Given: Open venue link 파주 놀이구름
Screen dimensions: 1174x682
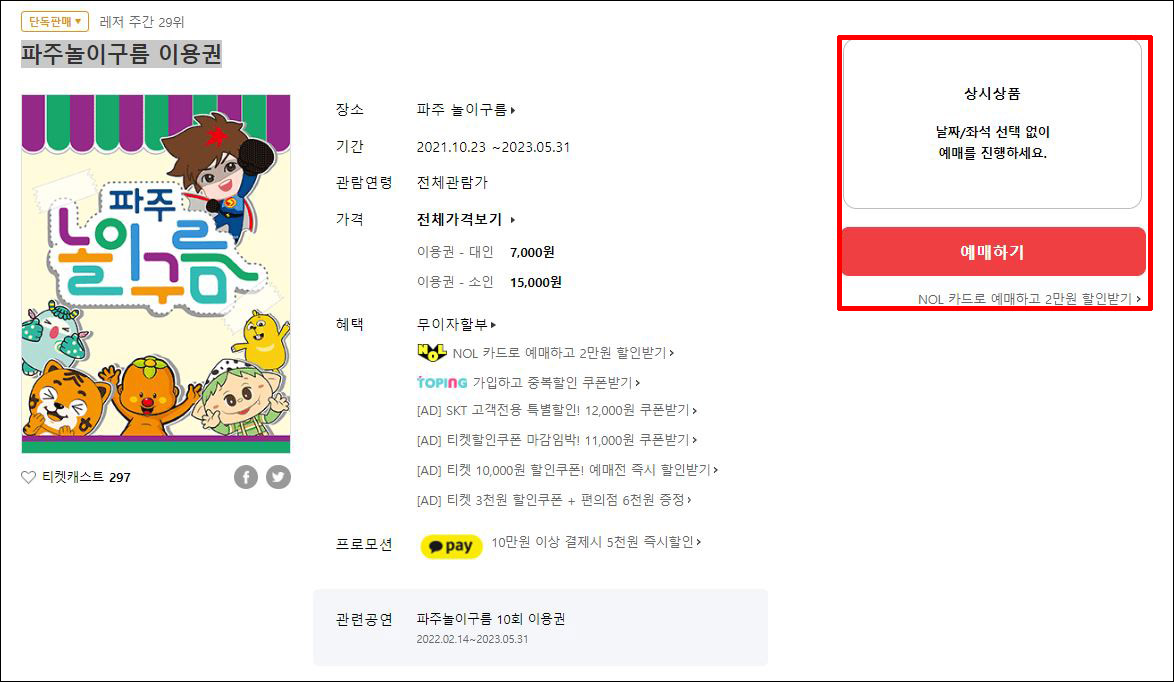Looking at the screenshot, I should point(466,110).
